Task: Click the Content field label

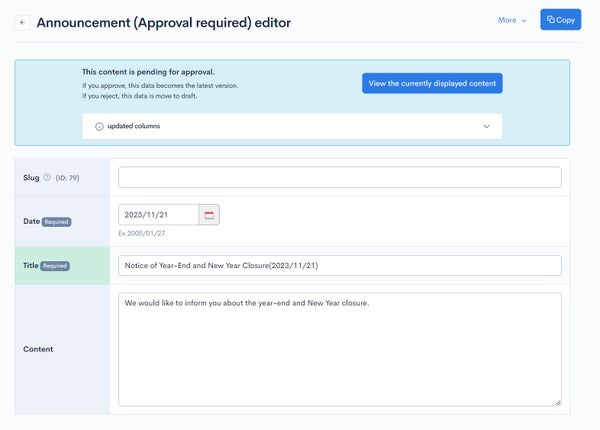Action: coord(38,349)
